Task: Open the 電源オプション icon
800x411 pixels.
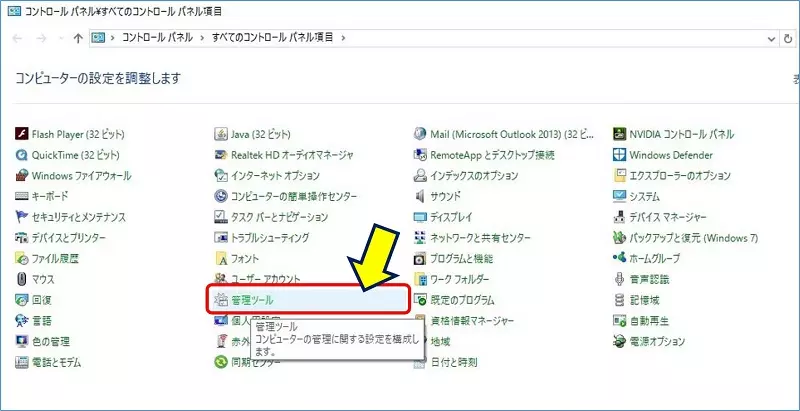Action: coord(619,341)
